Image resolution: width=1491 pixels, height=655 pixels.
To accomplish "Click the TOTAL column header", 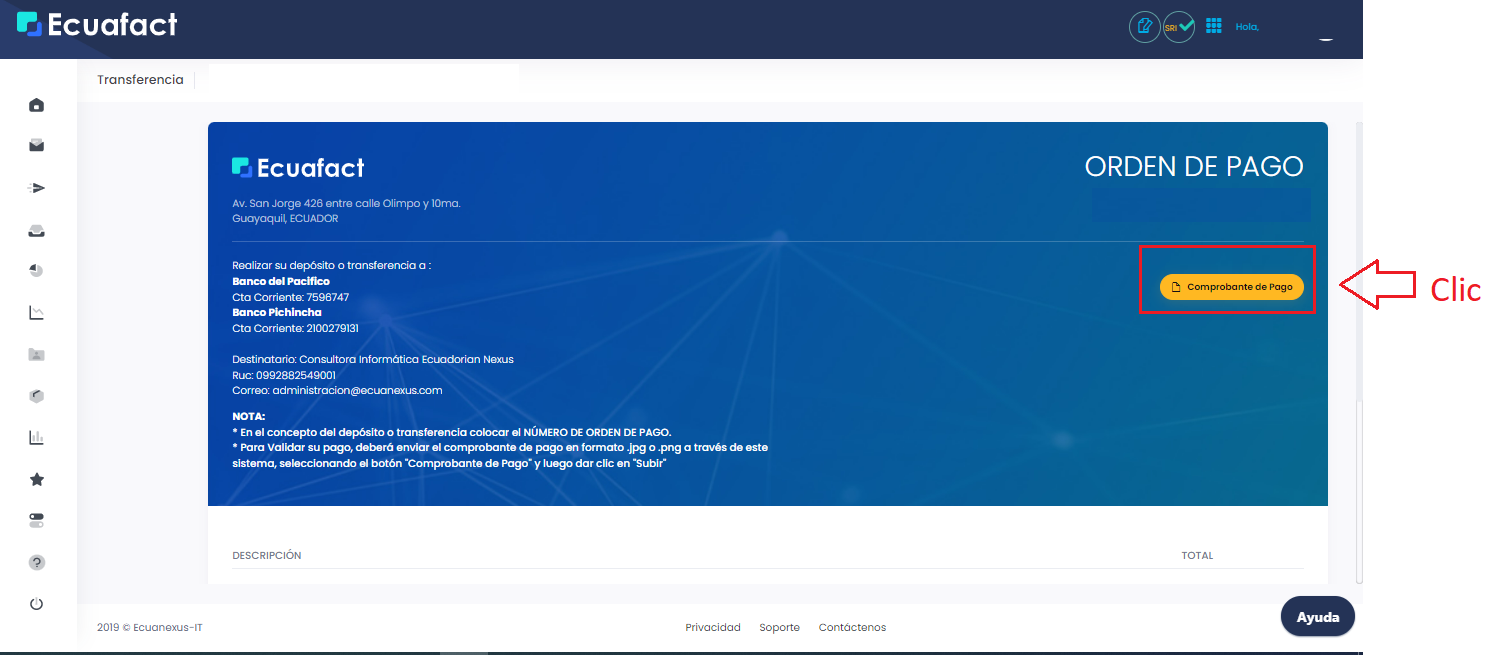I will pos(1197,555).
